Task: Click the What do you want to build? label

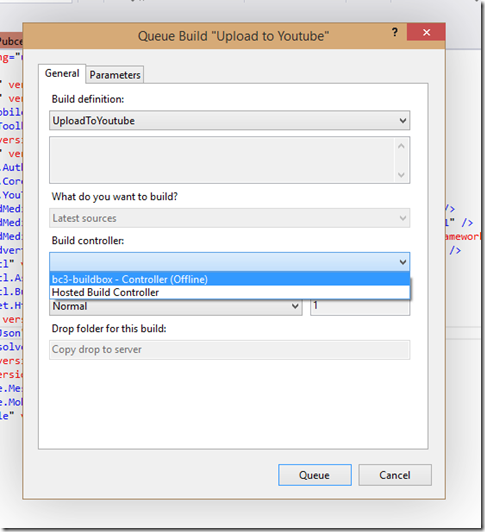Action: tap(115, 196)
